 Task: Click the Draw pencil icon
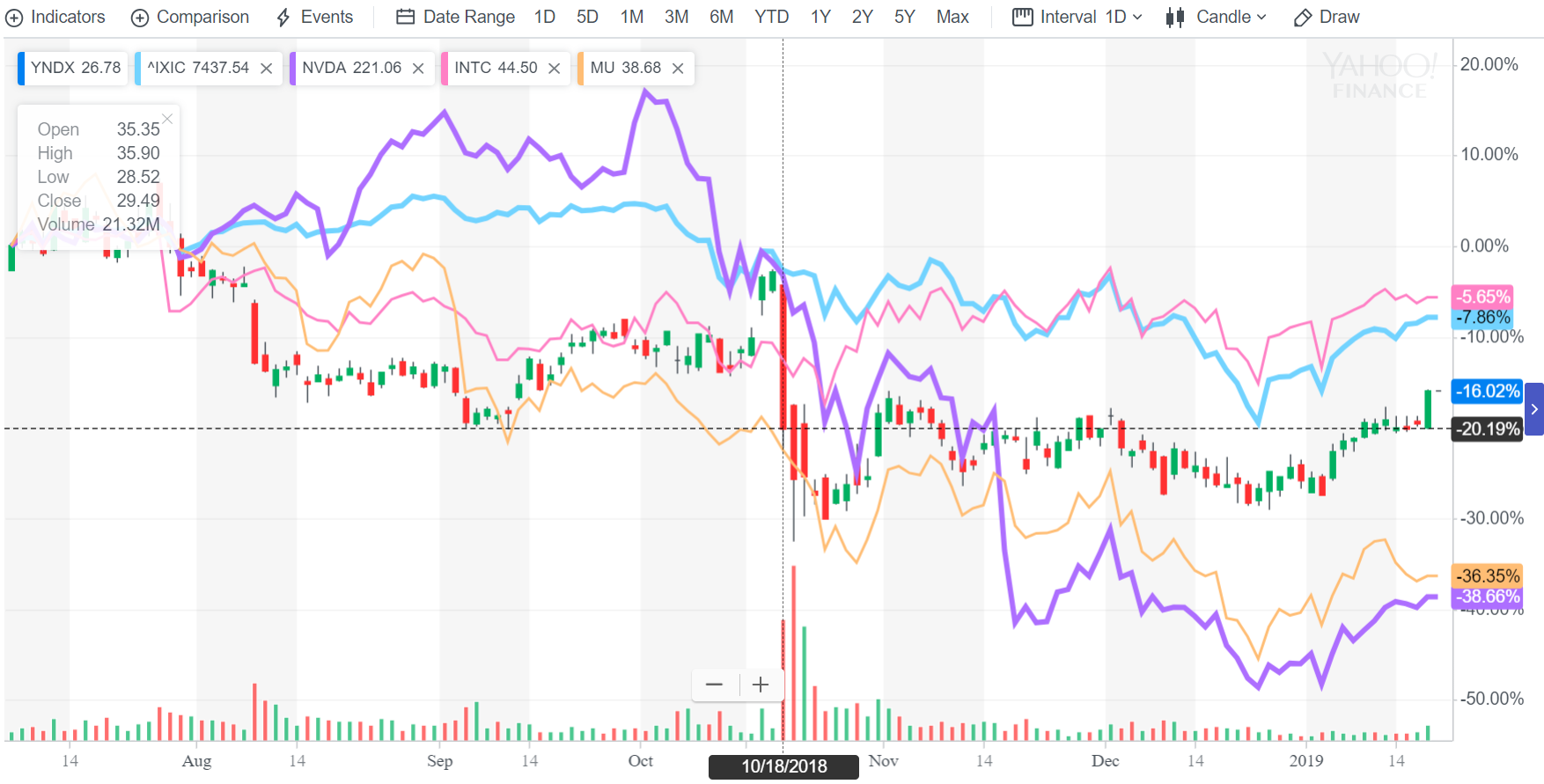pos(1303,18)
